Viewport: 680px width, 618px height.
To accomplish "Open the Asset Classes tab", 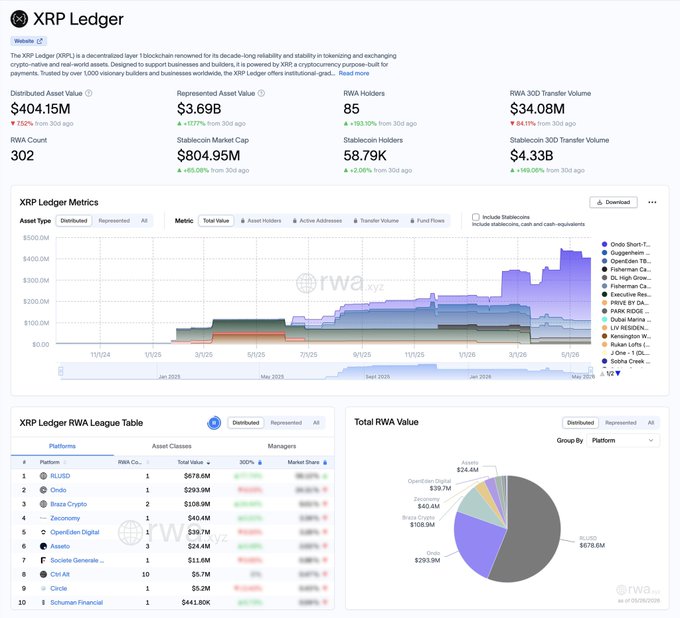I will (172, 446).
